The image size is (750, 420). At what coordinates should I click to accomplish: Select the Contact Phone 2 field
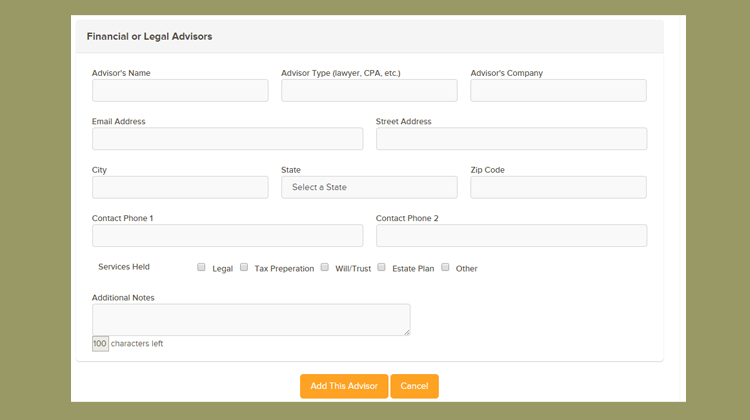click(x=511, y=235)
